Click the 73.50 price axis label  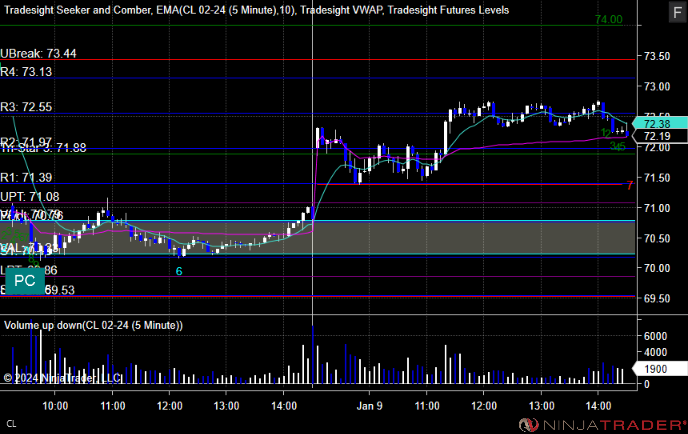coord(657,56)
